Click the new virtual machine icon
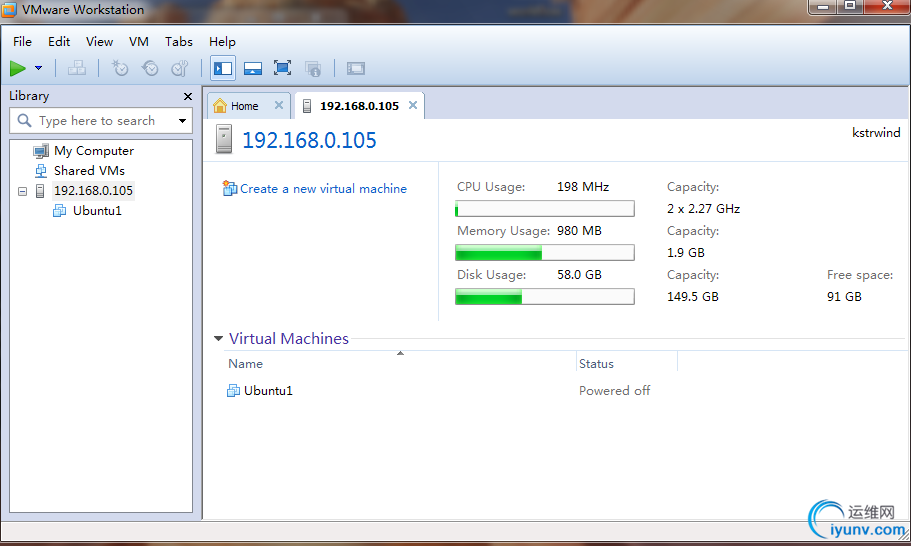 (229, 188)
